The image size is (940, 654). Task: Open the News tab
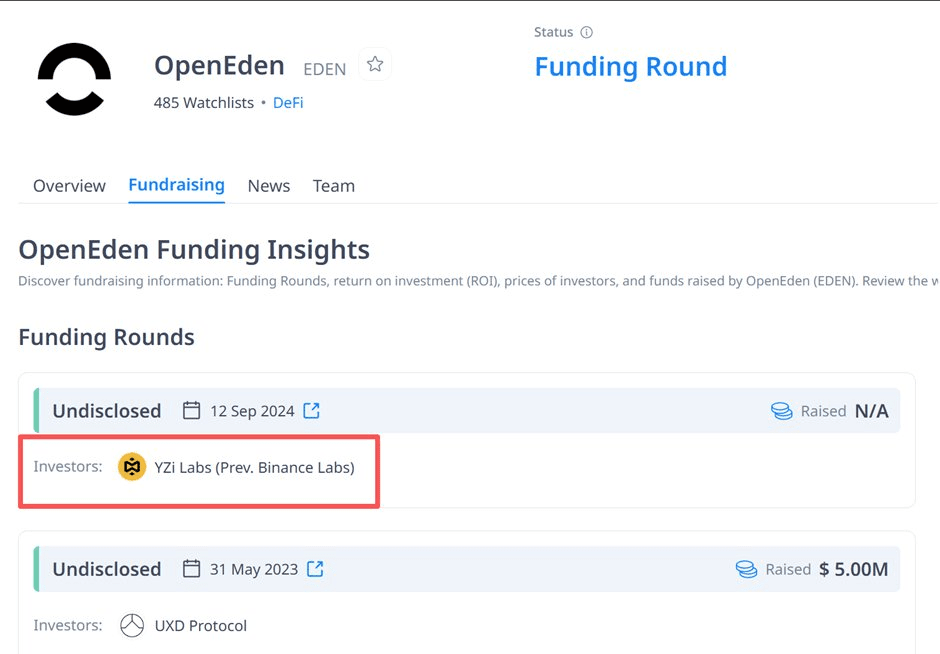(269, 186)
